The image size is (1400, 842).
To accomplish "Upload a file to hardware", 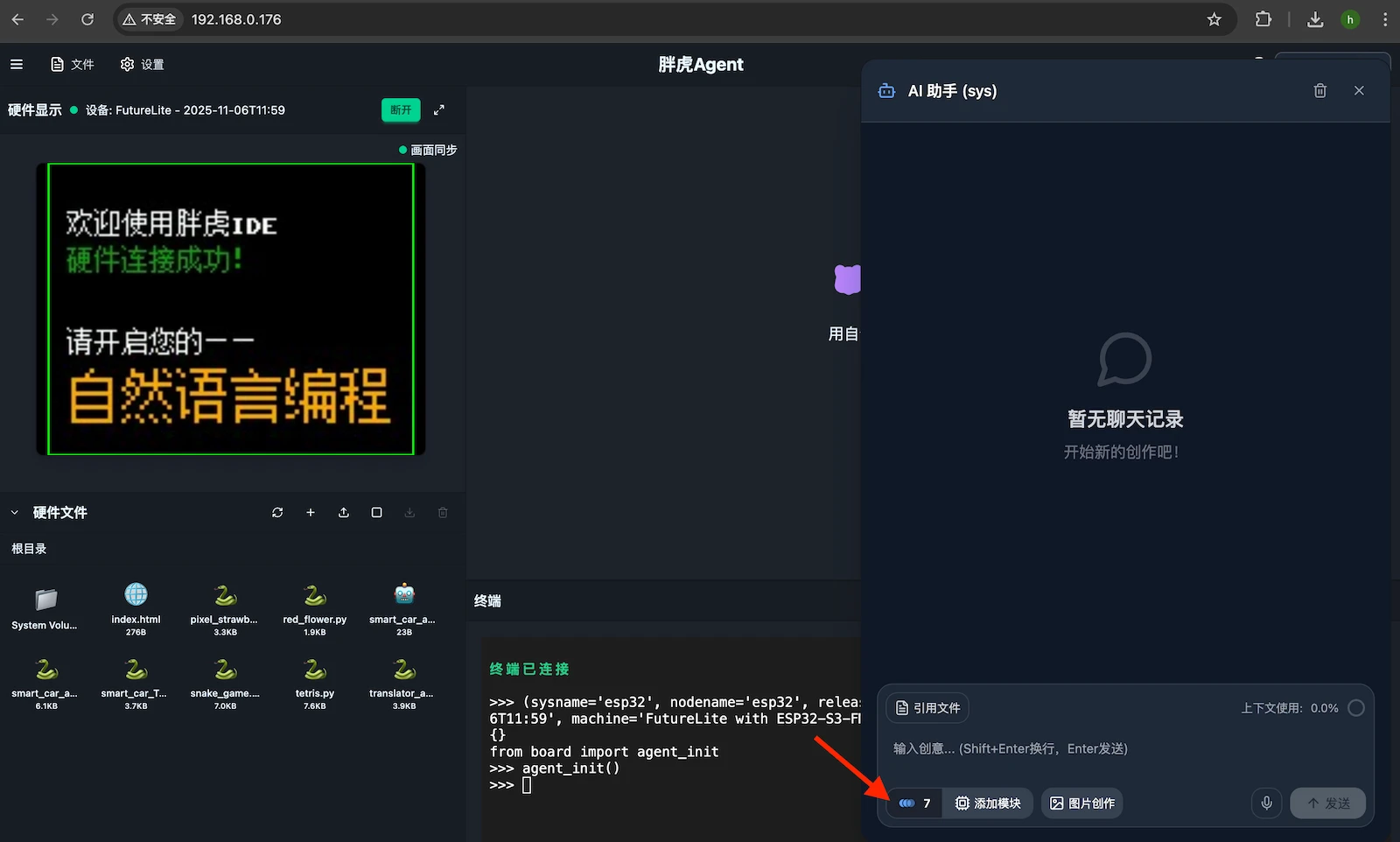I will [x=344, y=513].
